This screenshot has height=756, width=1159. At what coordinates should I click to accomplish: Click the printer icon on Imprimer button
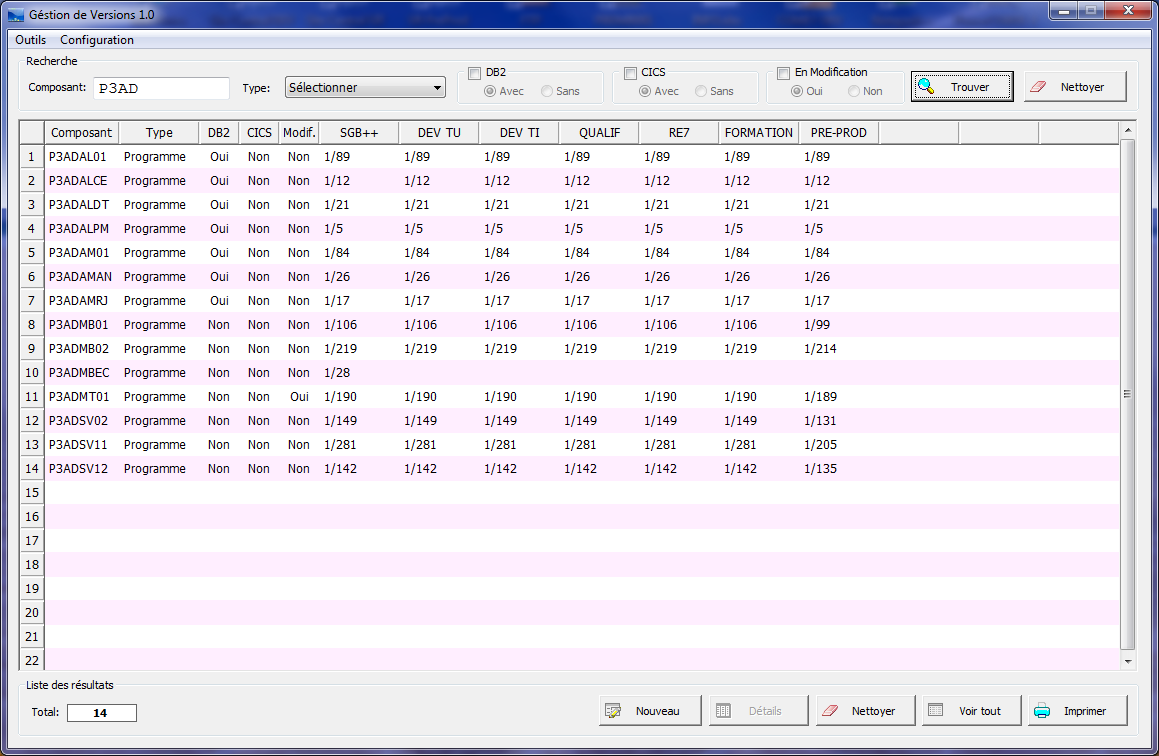click(x=1041, y=711)
